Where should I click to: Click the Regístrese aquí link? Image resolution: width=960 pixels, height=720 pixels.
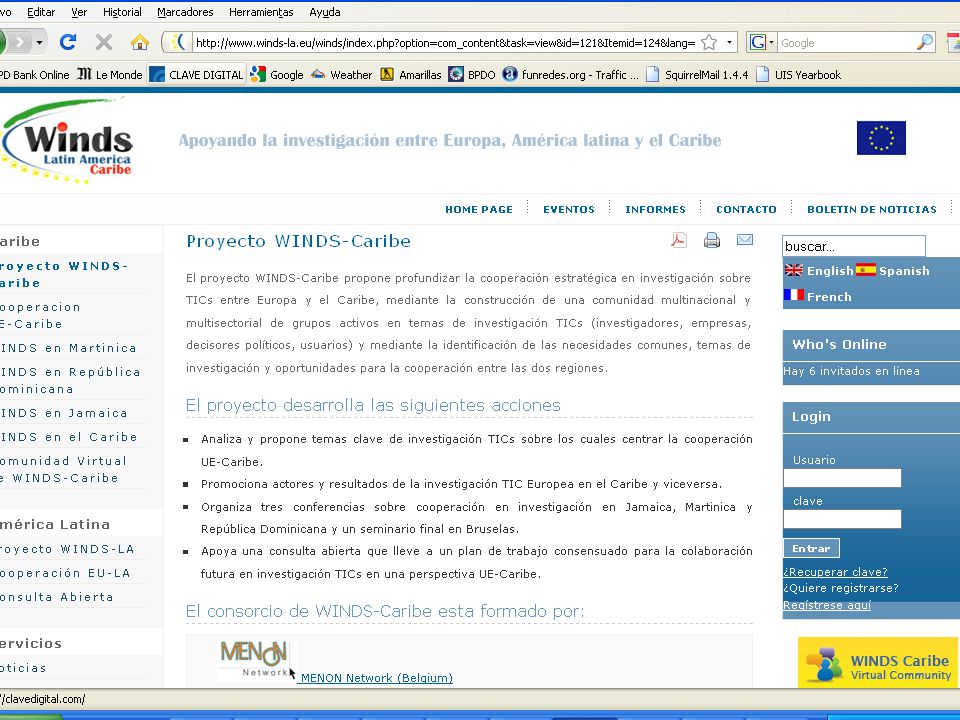827,605
